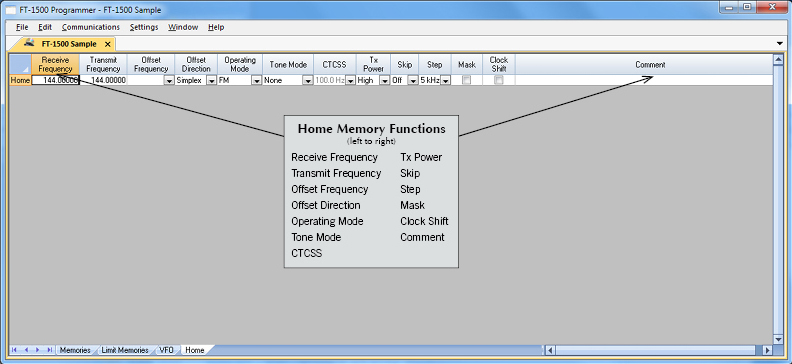Jump to first sheet with navigation arrow
Viewport: 792px width, 364px height.
(14, 349)
